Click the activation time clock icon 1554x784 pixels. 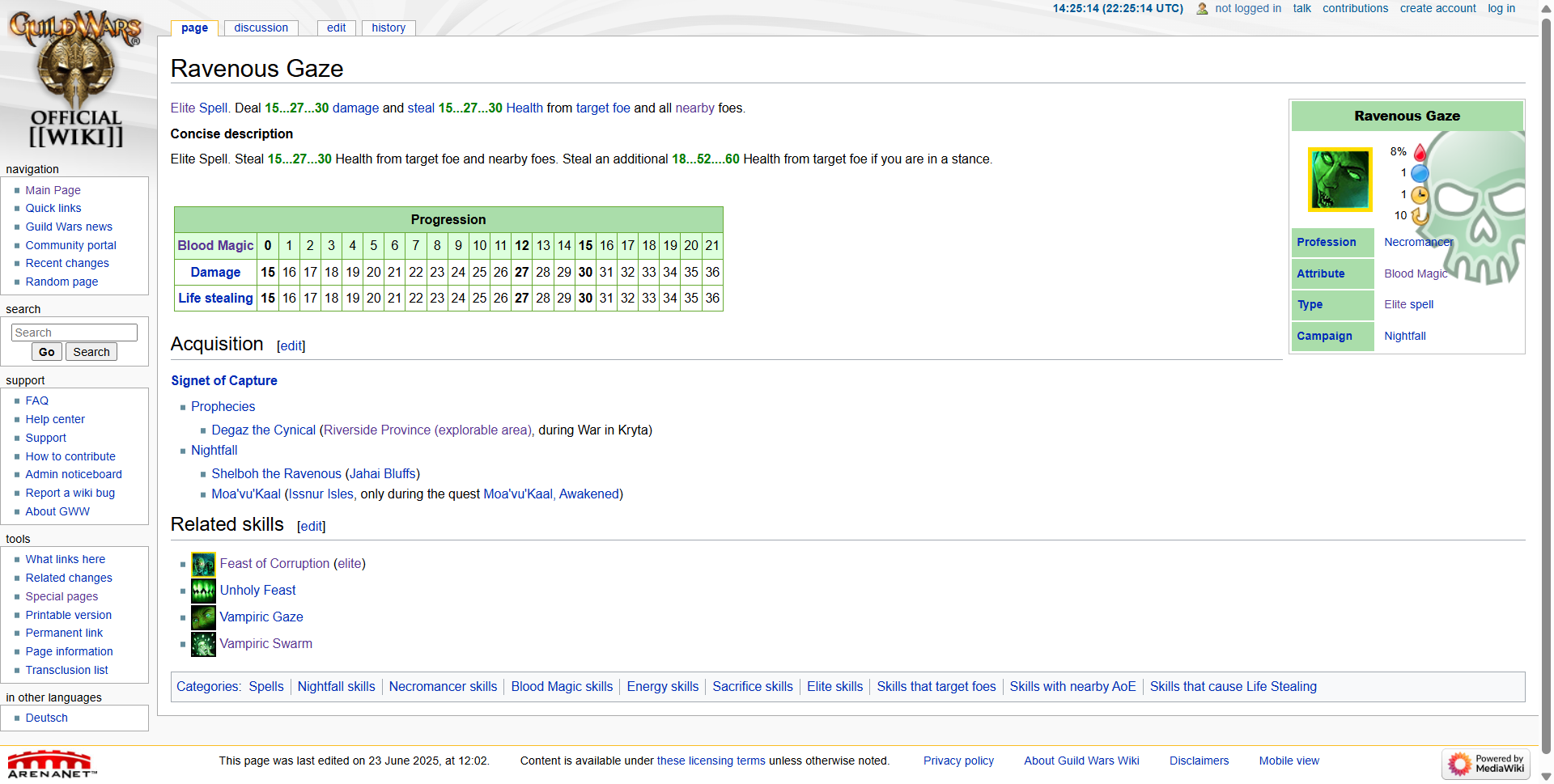click(1420, 195)
